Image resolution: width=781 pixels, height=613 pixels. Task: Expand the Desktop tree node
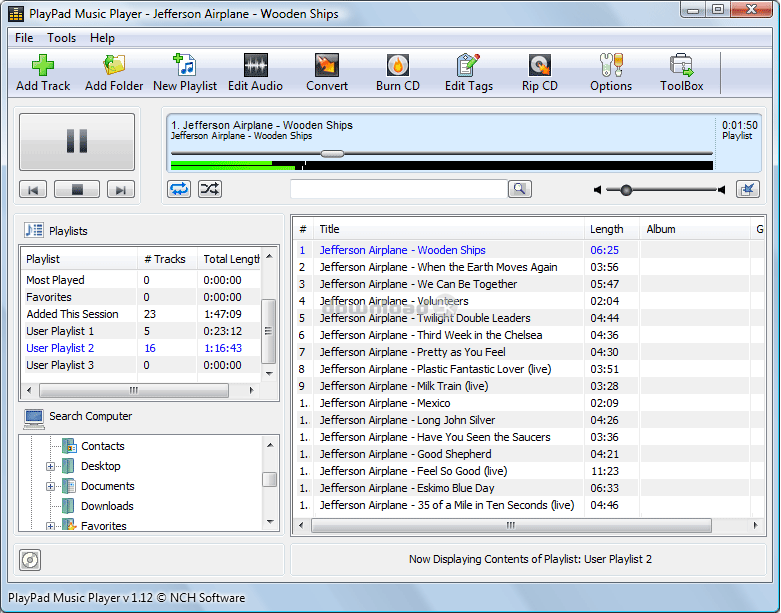point(51,466)
